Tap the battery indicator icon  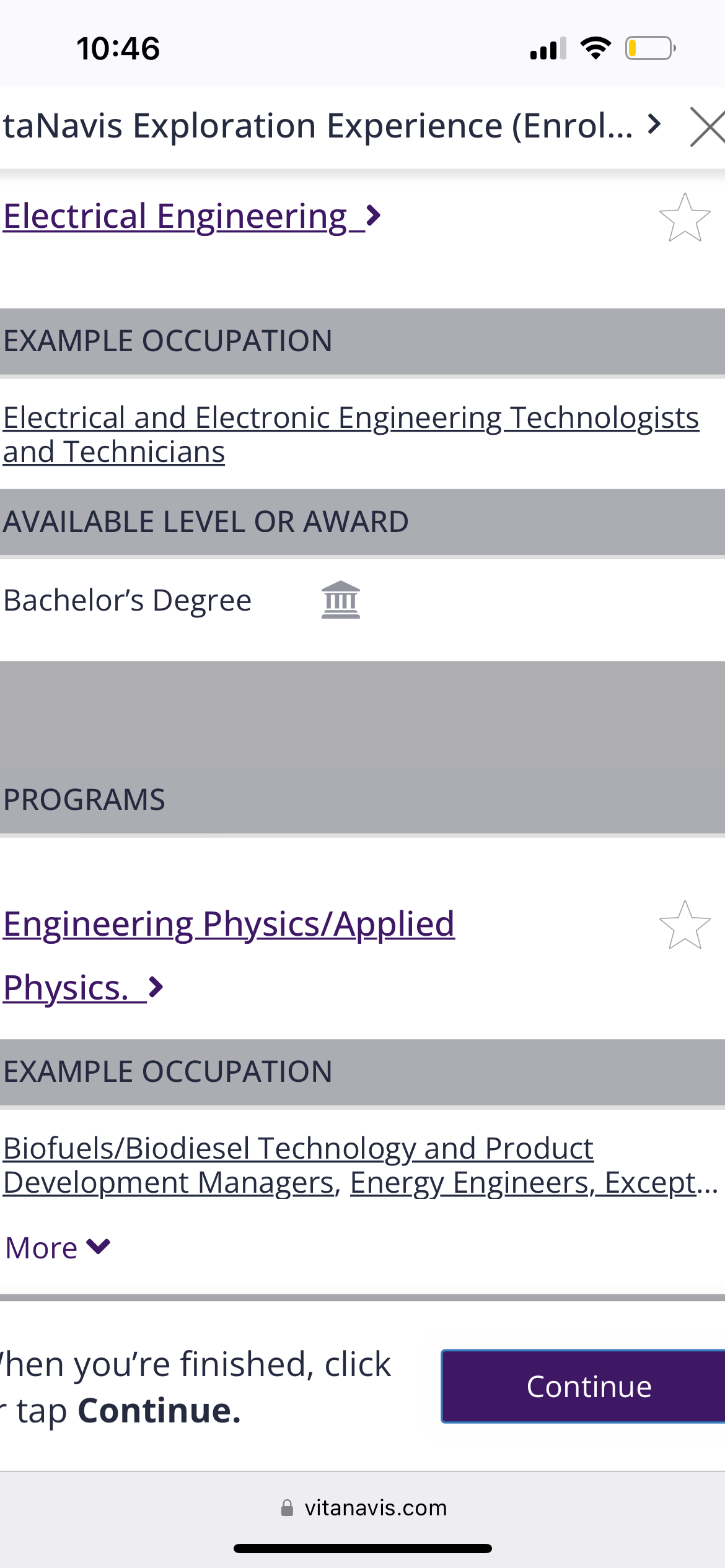(x=651, y=48)
